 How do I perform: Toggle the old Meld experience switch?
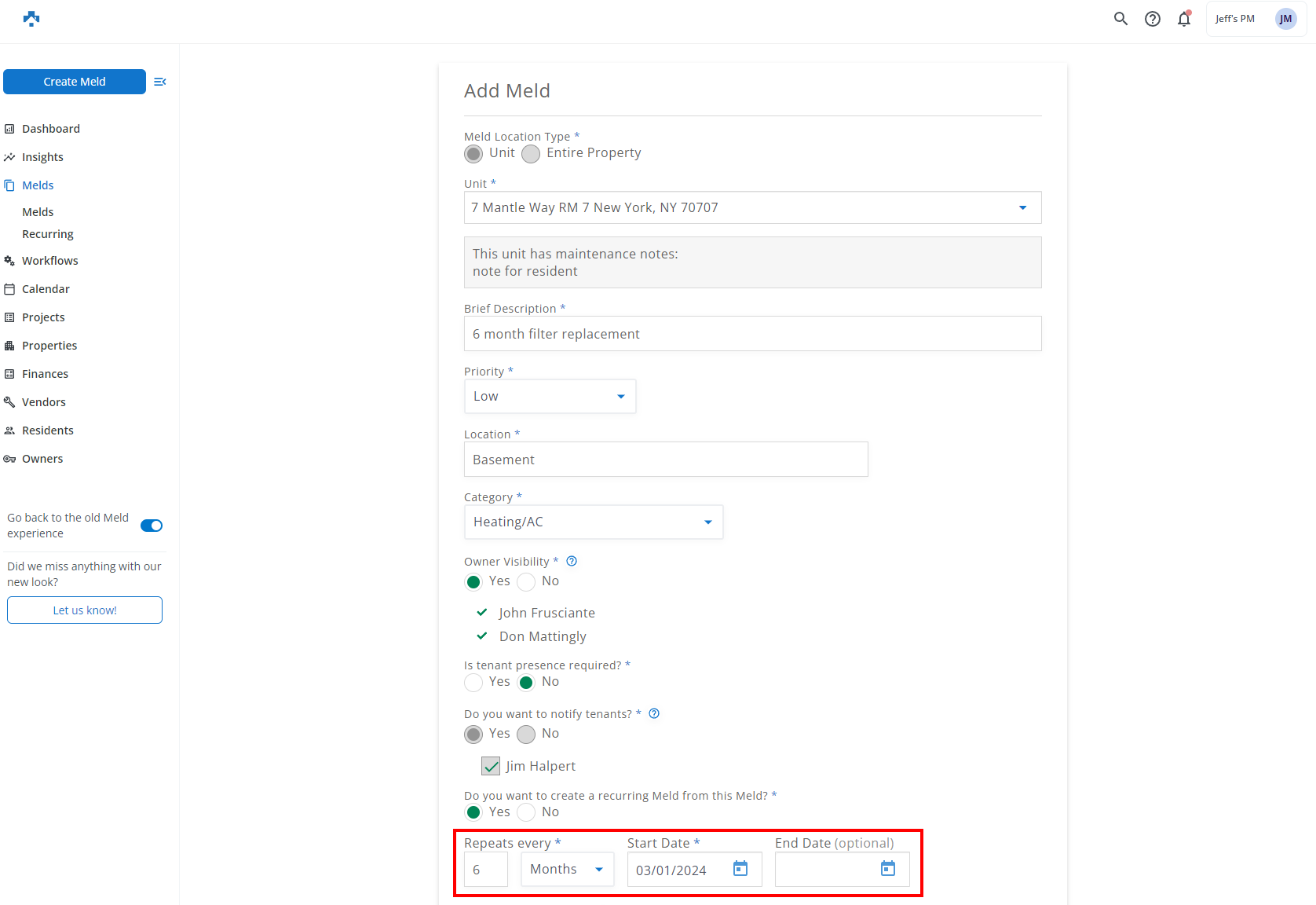click(x=152, y=526)
